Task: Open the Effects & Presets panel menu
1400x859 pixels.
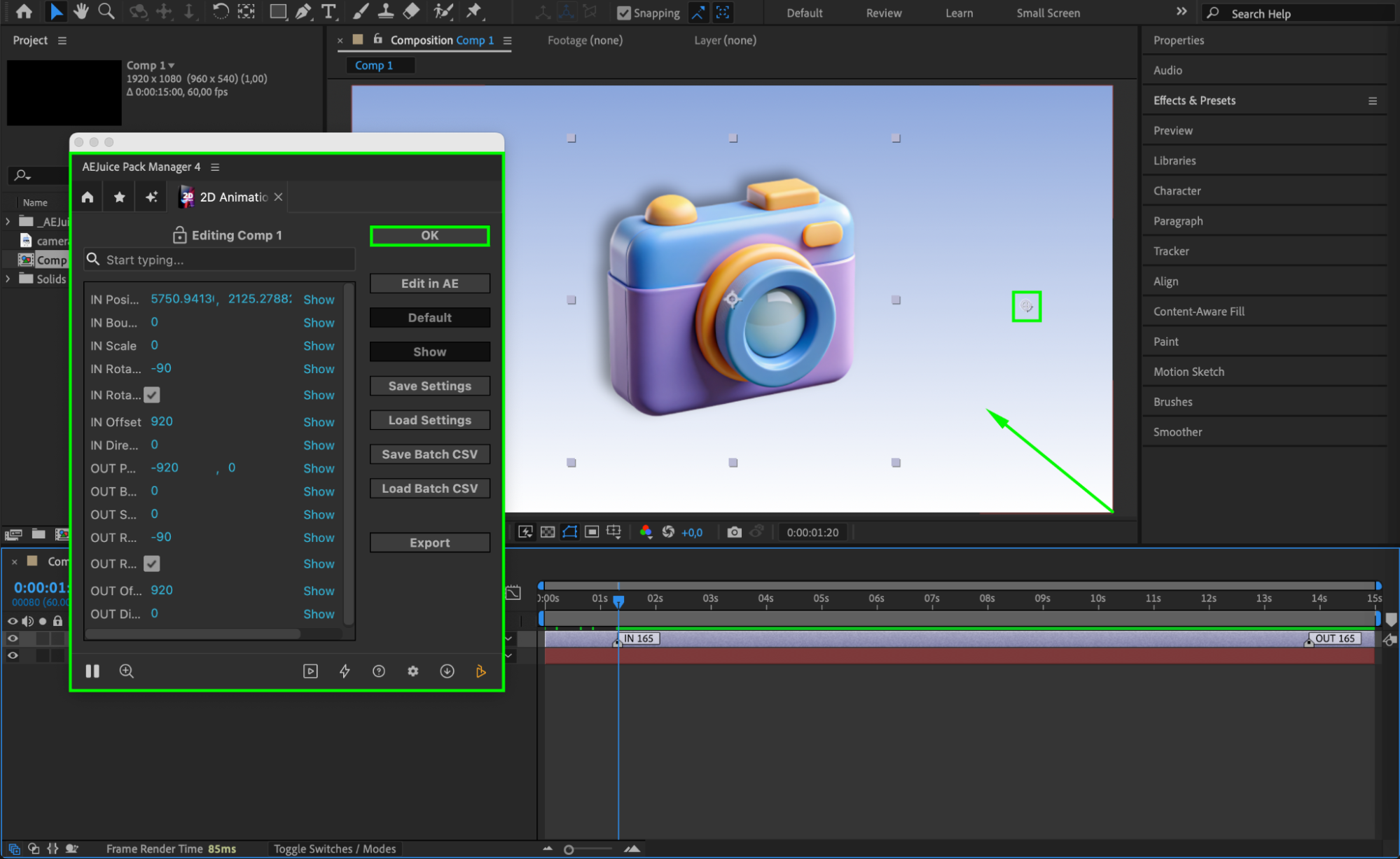Action: click(1372, 101)
